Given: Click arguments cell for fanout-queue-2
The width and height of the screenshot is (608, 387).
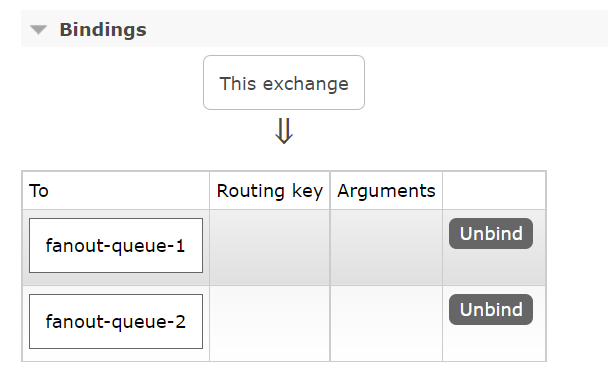Looking at the screenshot, I should (386, 324).
